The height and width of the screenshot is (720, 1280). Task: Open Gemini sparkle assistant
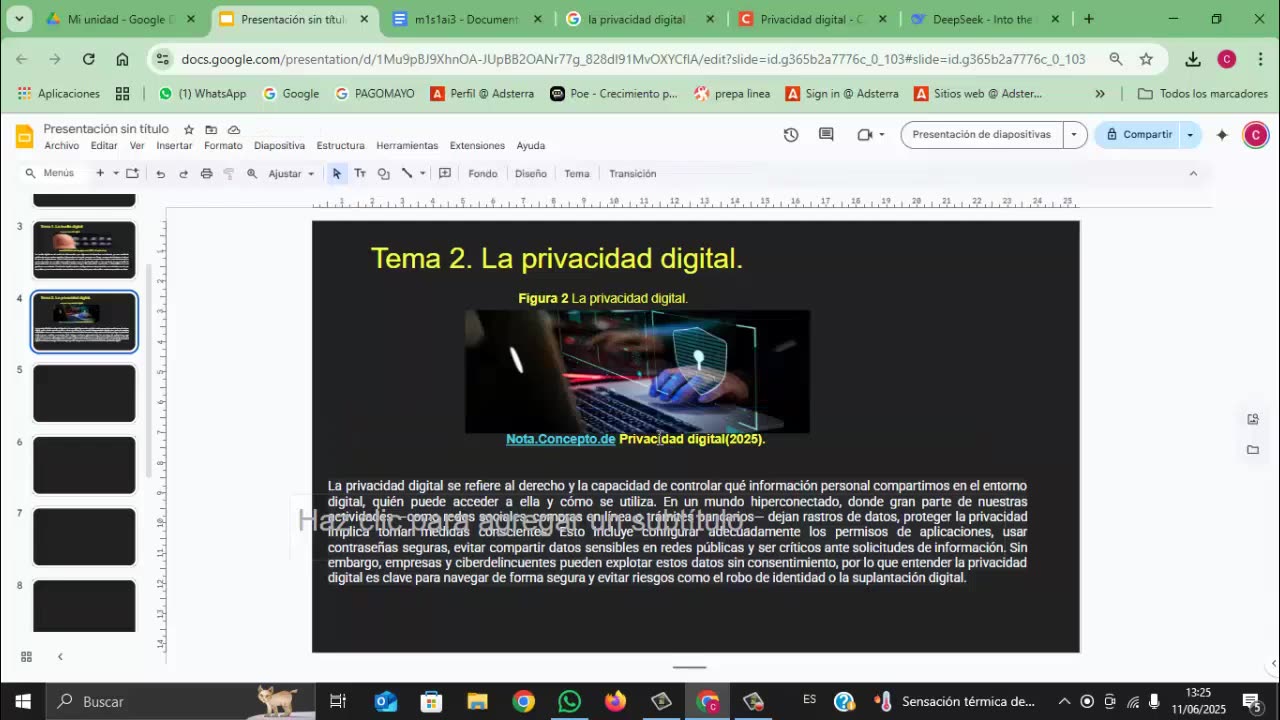point(1221,134)
